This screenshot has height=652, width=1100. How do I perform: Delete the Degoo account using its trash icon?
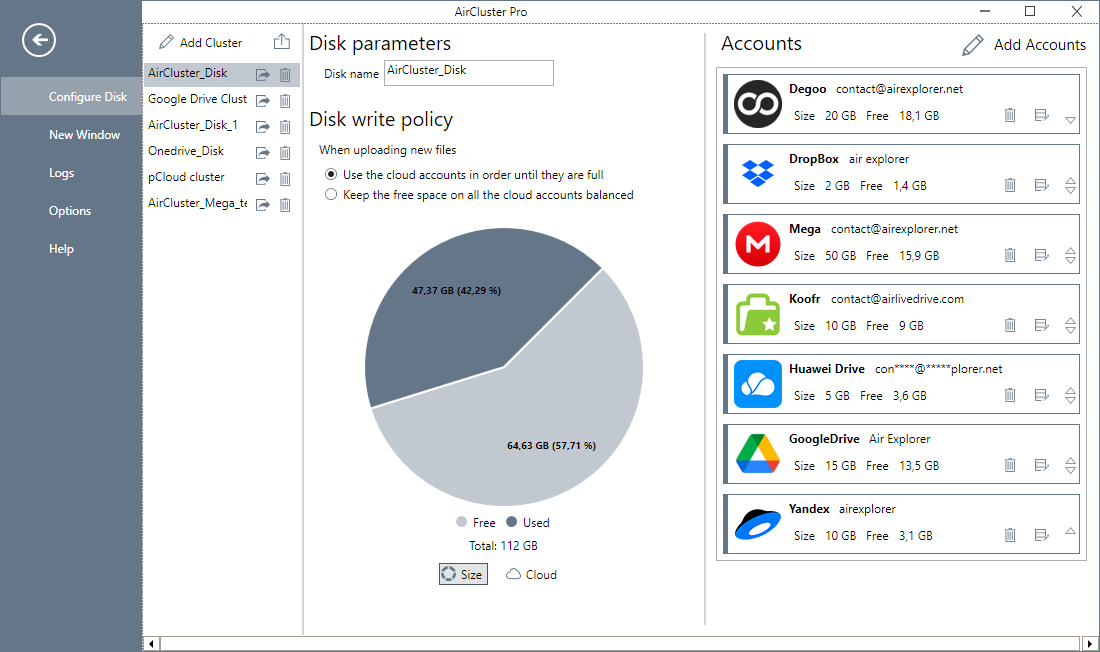(x=1010, y=115)
